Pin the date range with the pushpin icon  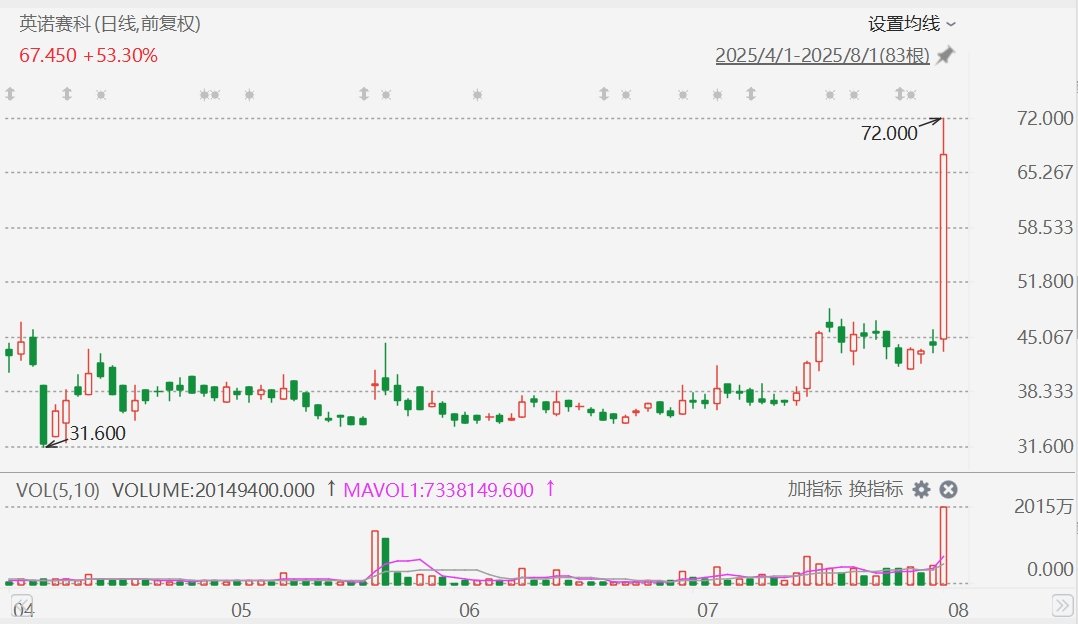click(946, 55)
